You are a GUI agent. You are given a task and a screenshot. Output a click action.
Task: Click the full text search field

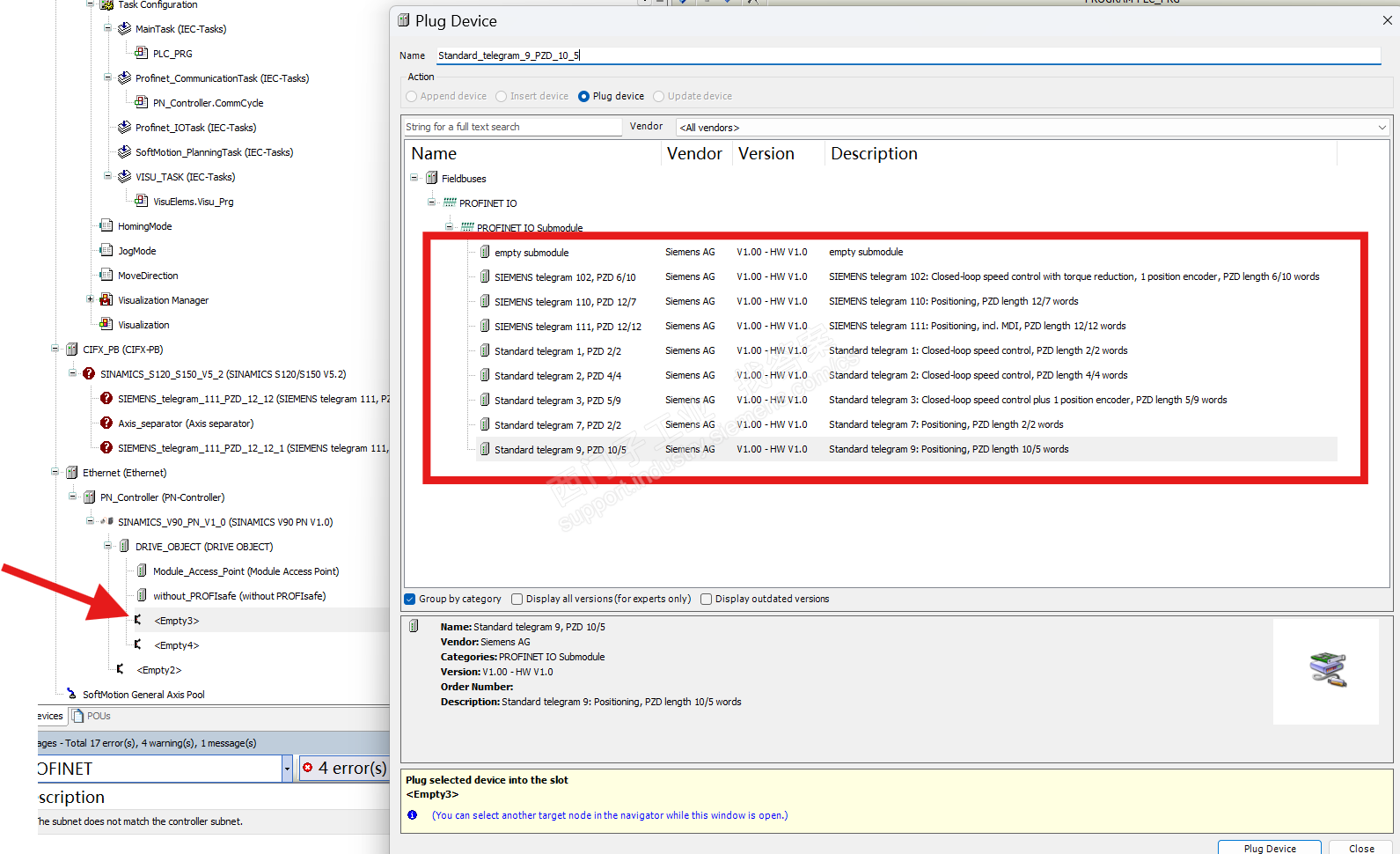pos(512,128)
